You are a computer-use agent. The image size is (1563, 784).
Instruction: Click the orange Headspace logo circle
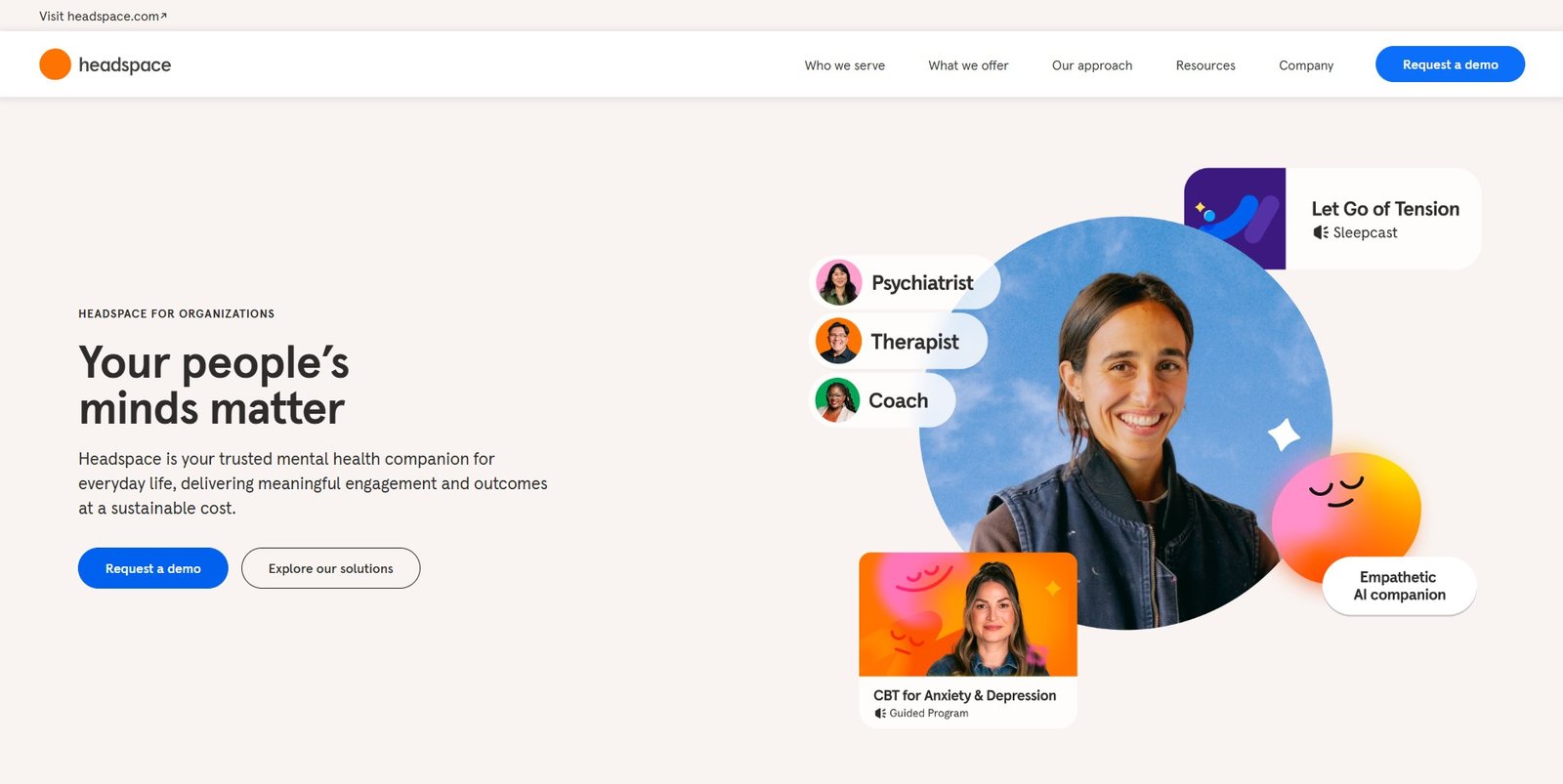tap(55, 64)
